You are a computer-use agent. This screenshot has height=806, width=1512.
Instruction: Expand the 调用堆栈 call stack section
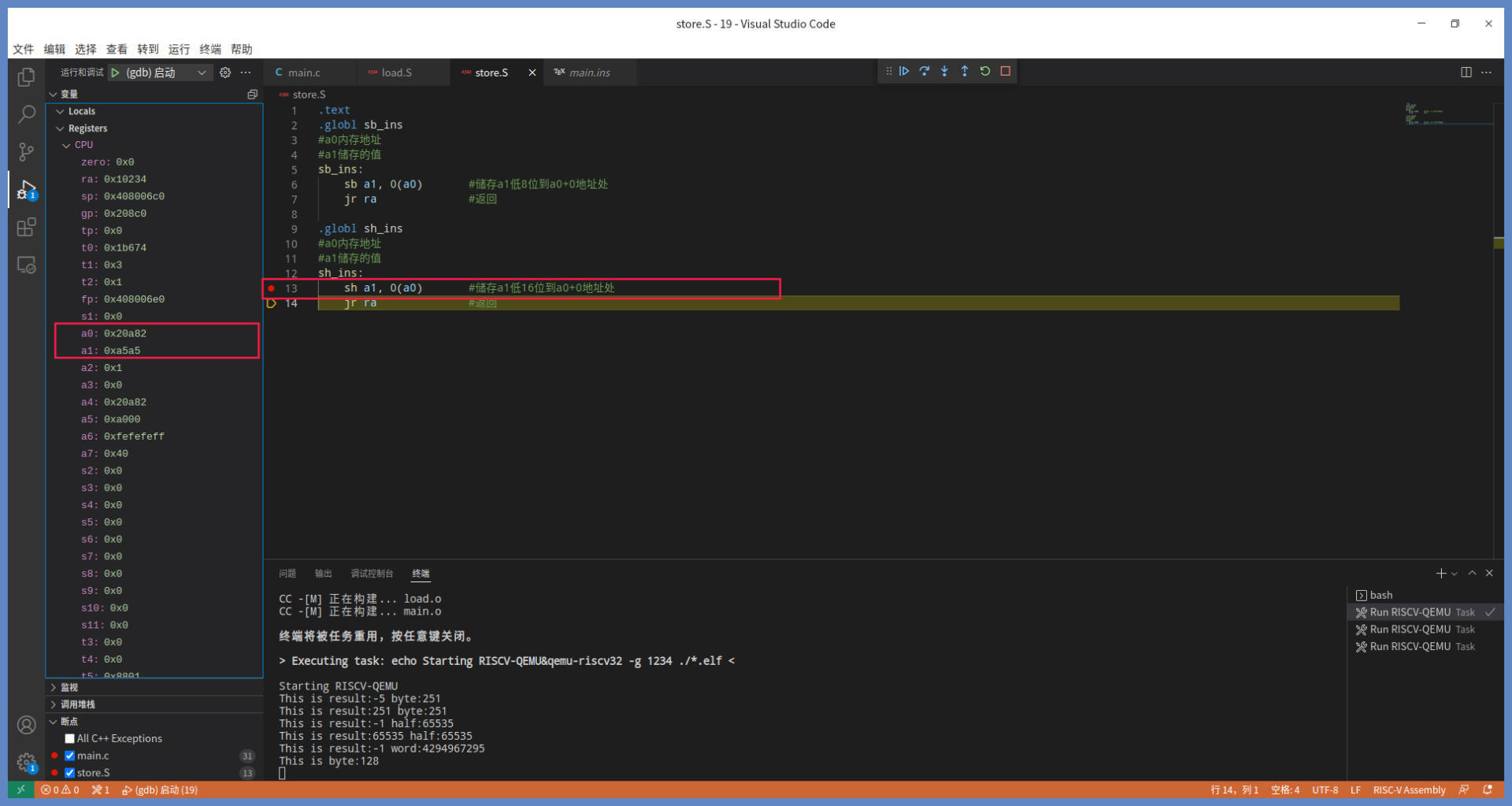77,704
